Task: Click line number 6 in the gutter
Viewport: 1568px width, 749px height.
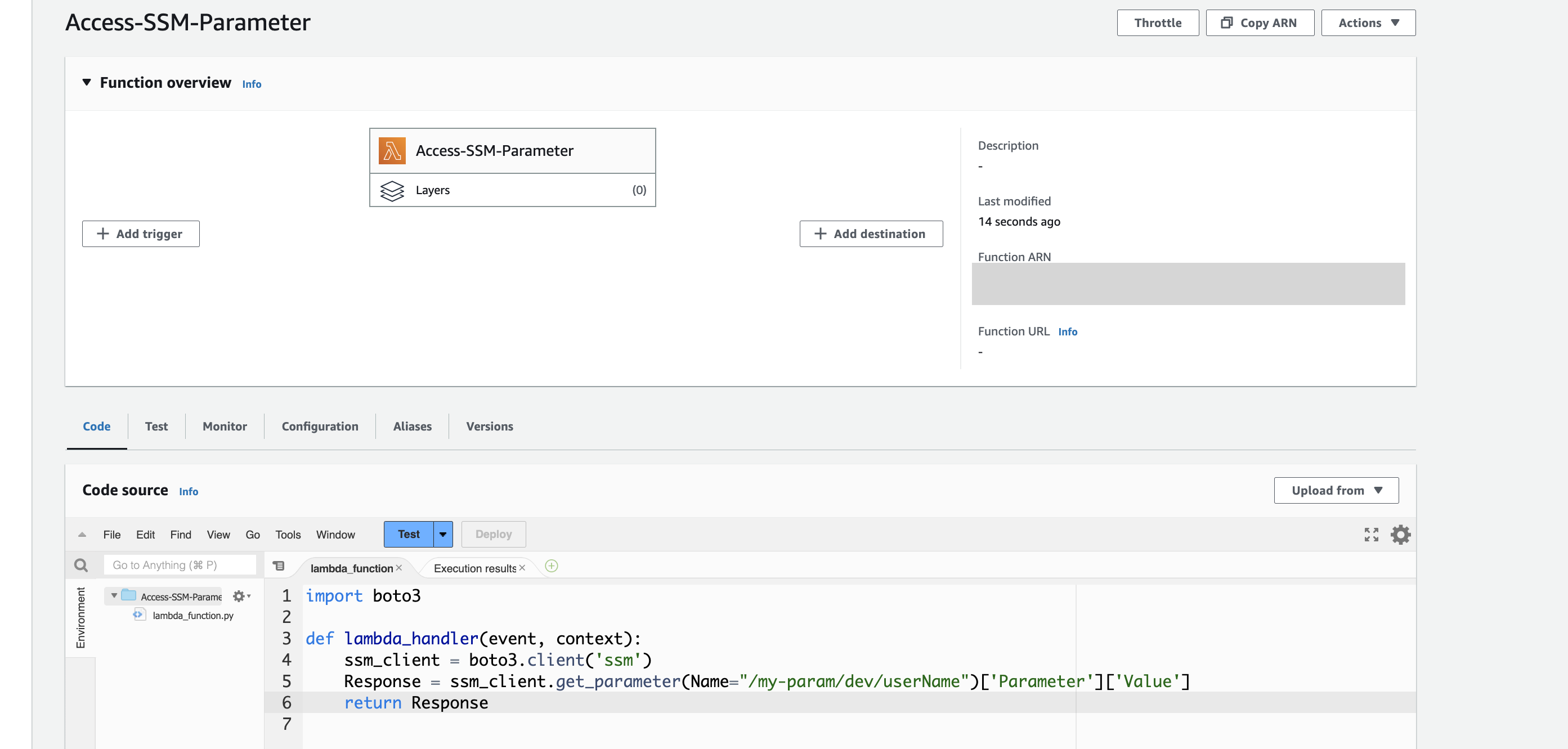Action: coord(286,703)
